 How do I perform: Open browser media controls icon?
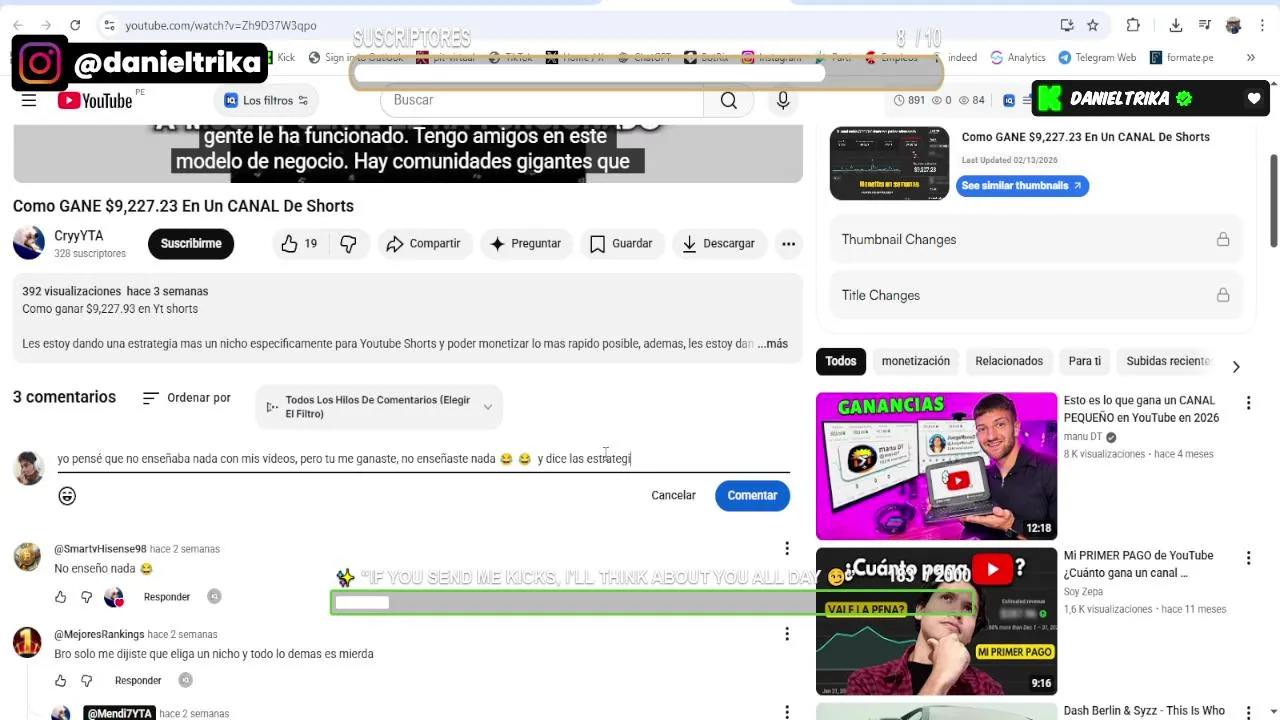(1205, 25)
